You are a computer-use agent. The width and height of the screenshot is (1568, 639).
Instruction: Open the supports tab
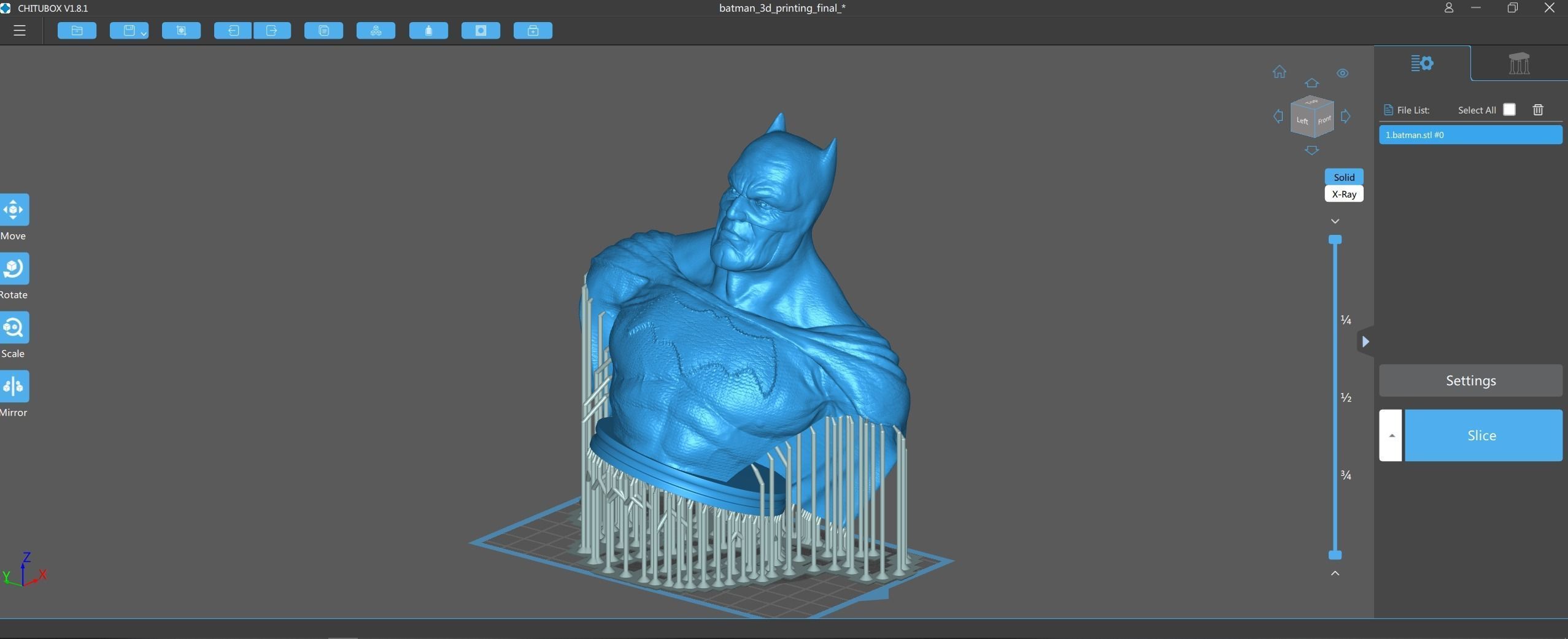pos(1519,63)
